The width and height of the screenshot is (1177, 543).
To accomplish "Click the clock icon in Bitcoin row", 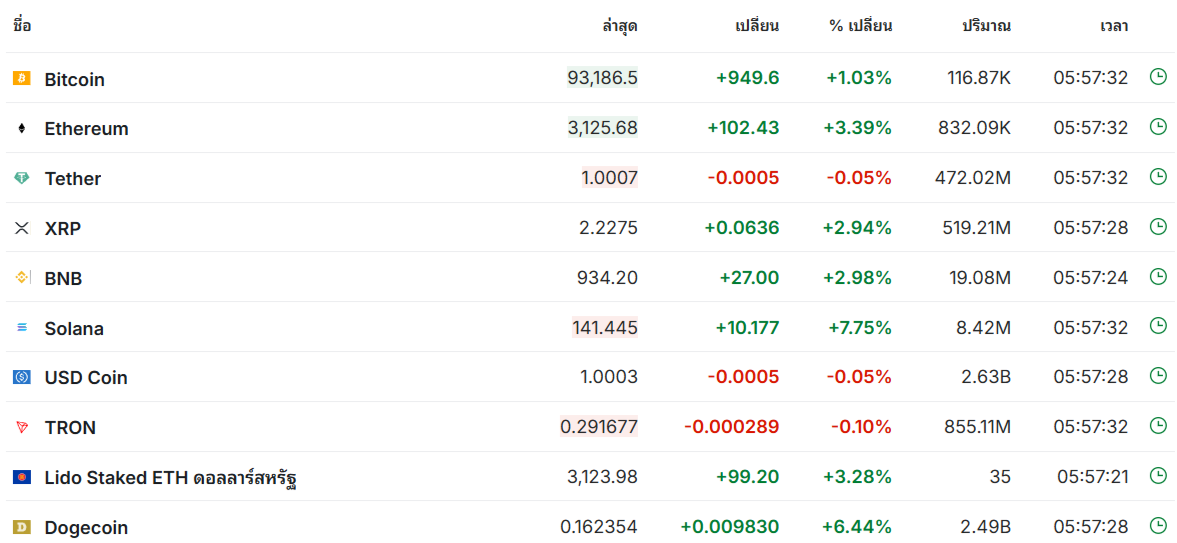I will tap(1158, 77).
